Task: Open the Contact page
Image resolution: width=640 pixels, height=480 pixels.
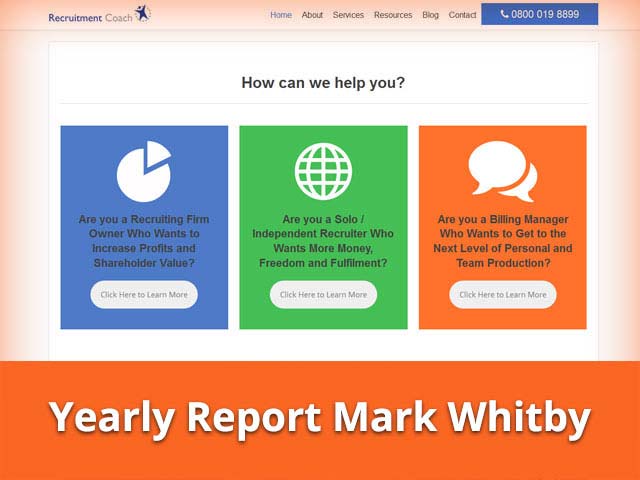Action: 462,15
